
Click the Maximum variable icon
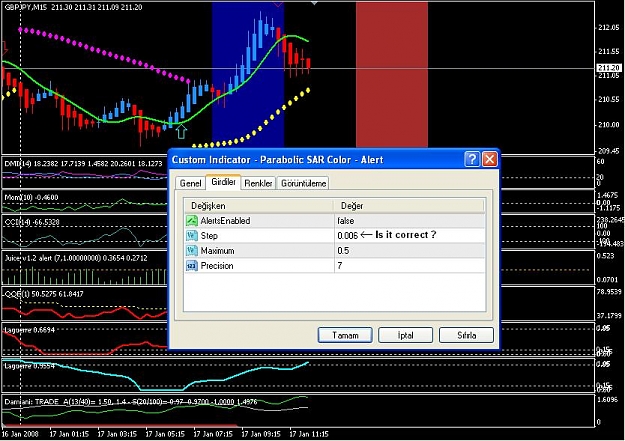click(192, 250)
